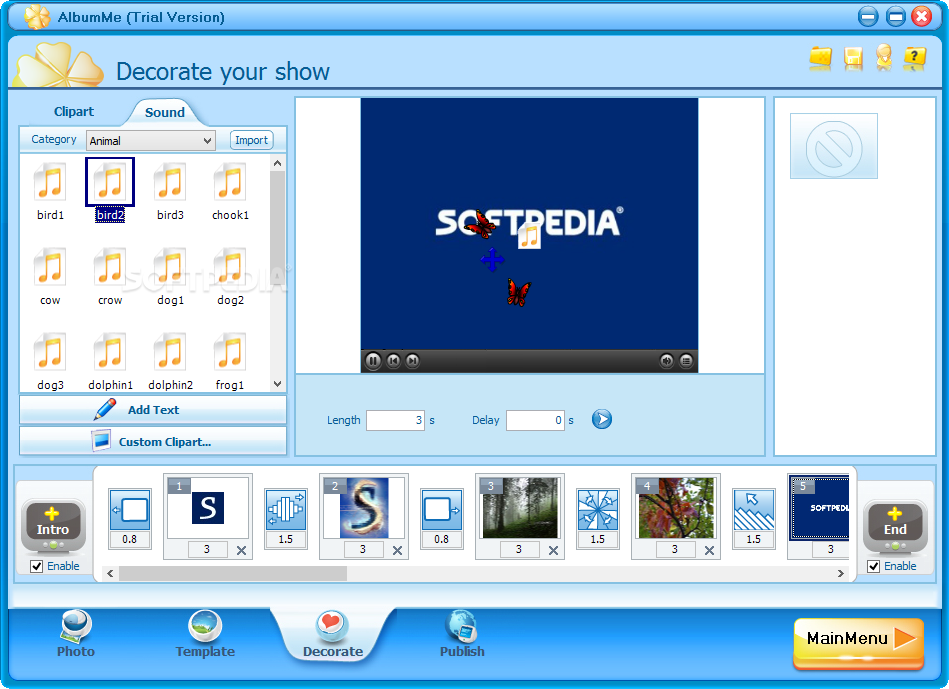Click timeline scroll left arrow

[110, 573]
